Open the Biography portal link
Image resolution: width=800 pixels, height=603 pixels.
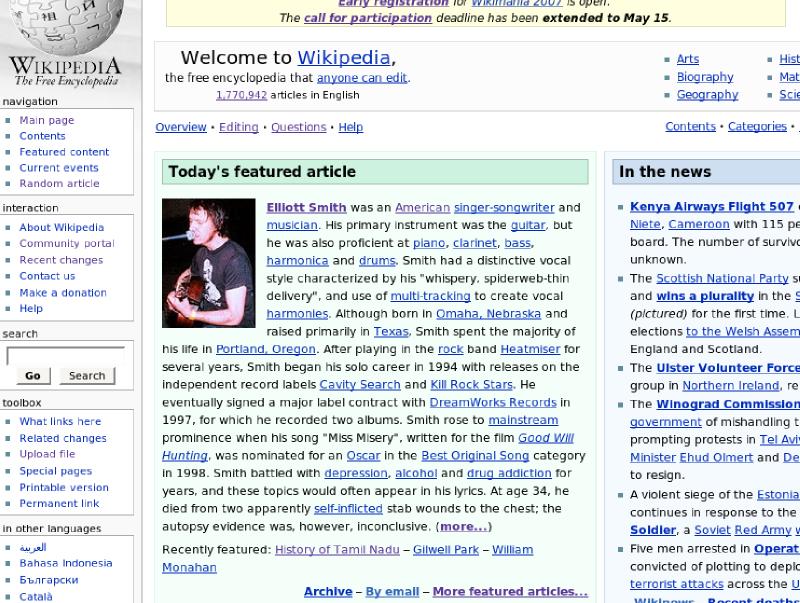point(705,77)
